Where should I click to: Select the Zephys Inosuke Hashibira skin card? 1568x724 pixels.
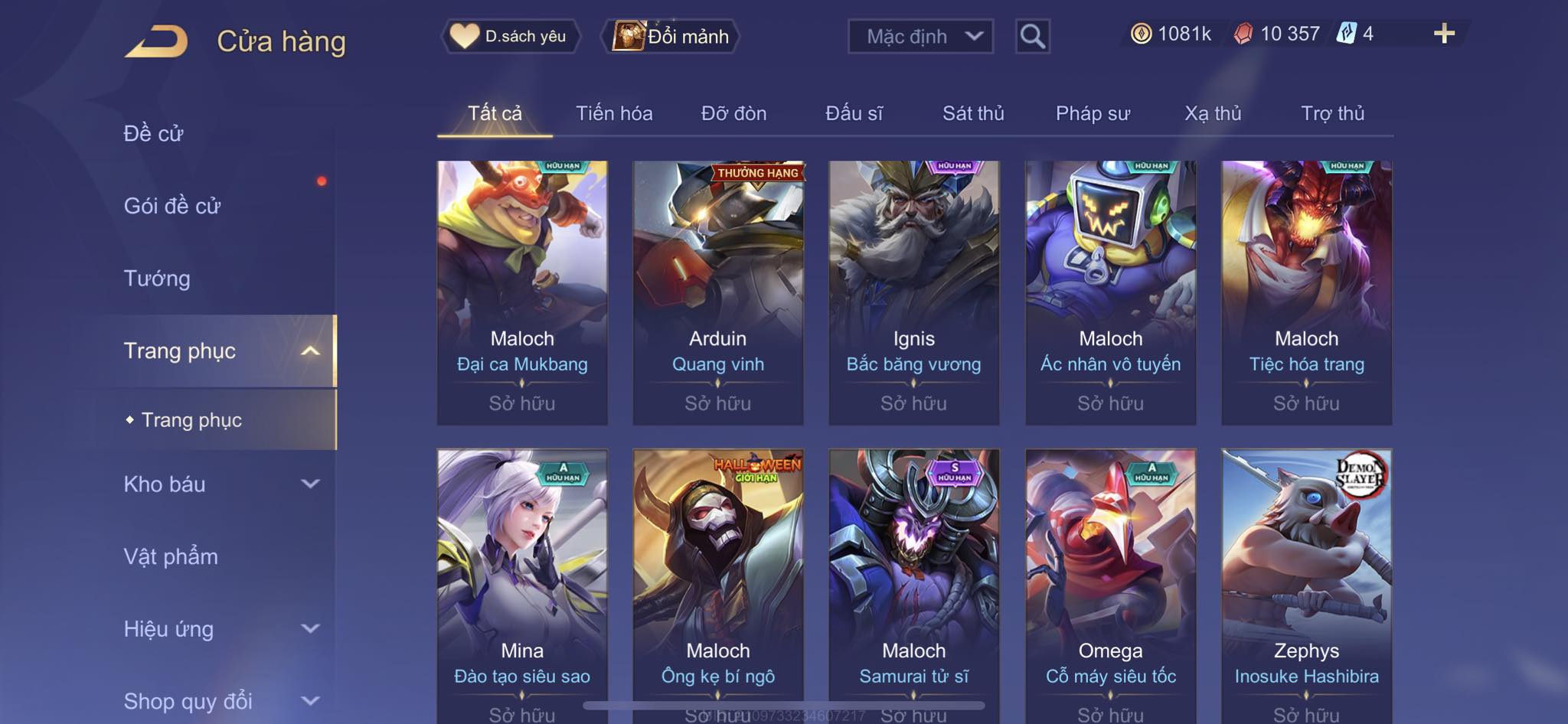[1306, 586]
